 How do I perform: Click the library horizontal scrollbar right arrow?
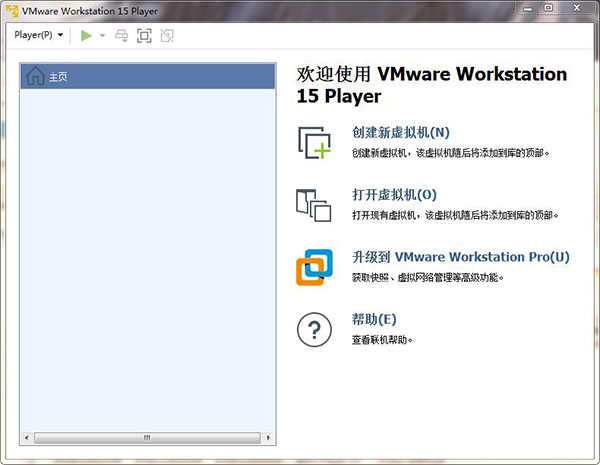(x=268, y=438)
